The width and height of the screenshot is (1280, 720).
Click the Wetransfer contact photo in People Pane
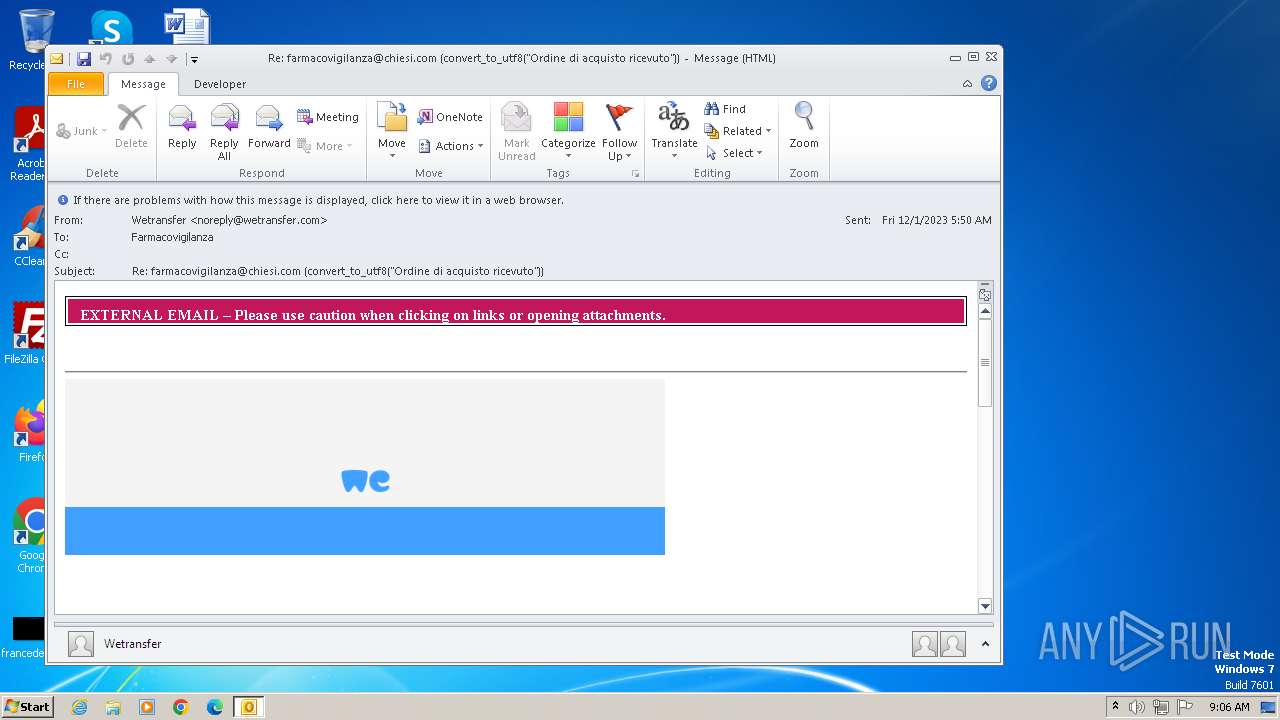click(81, 644)
